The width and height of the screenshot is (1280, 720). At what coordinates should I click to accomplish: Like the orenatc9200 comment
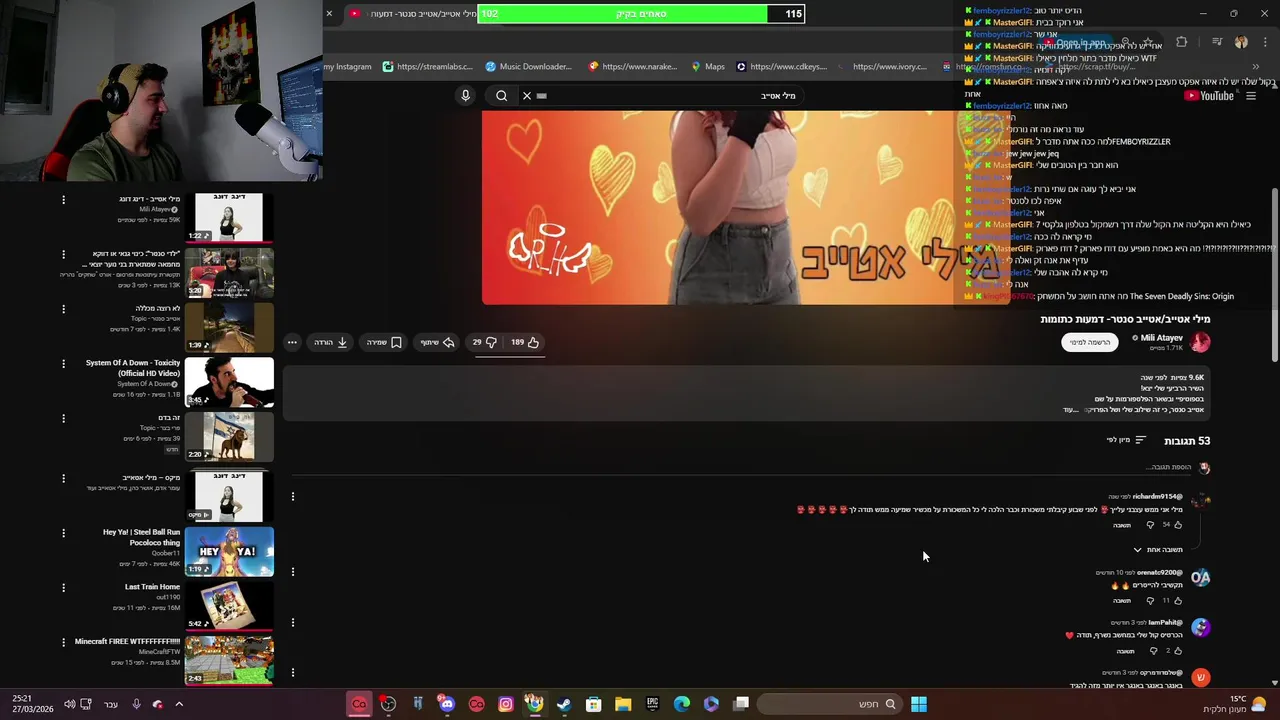coord(1178,601)
